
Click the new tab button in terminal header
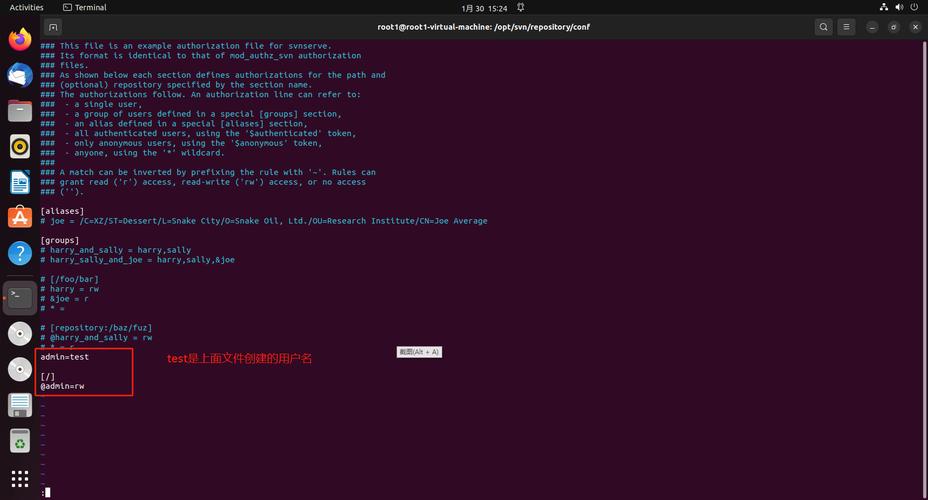coord(53,27)
